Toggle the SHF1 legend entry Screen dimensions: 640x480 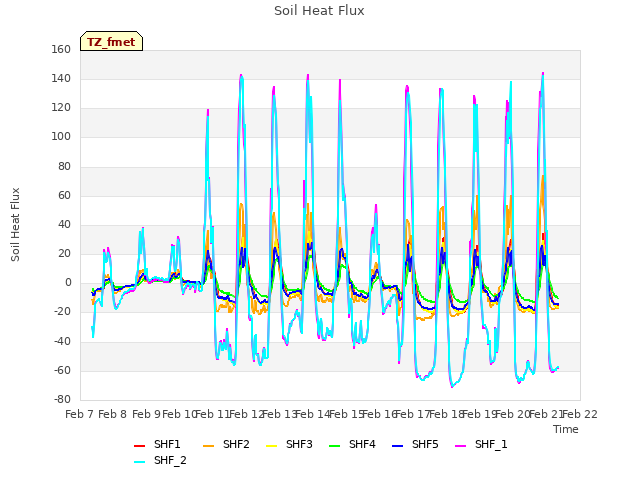(x=157, y=444)
